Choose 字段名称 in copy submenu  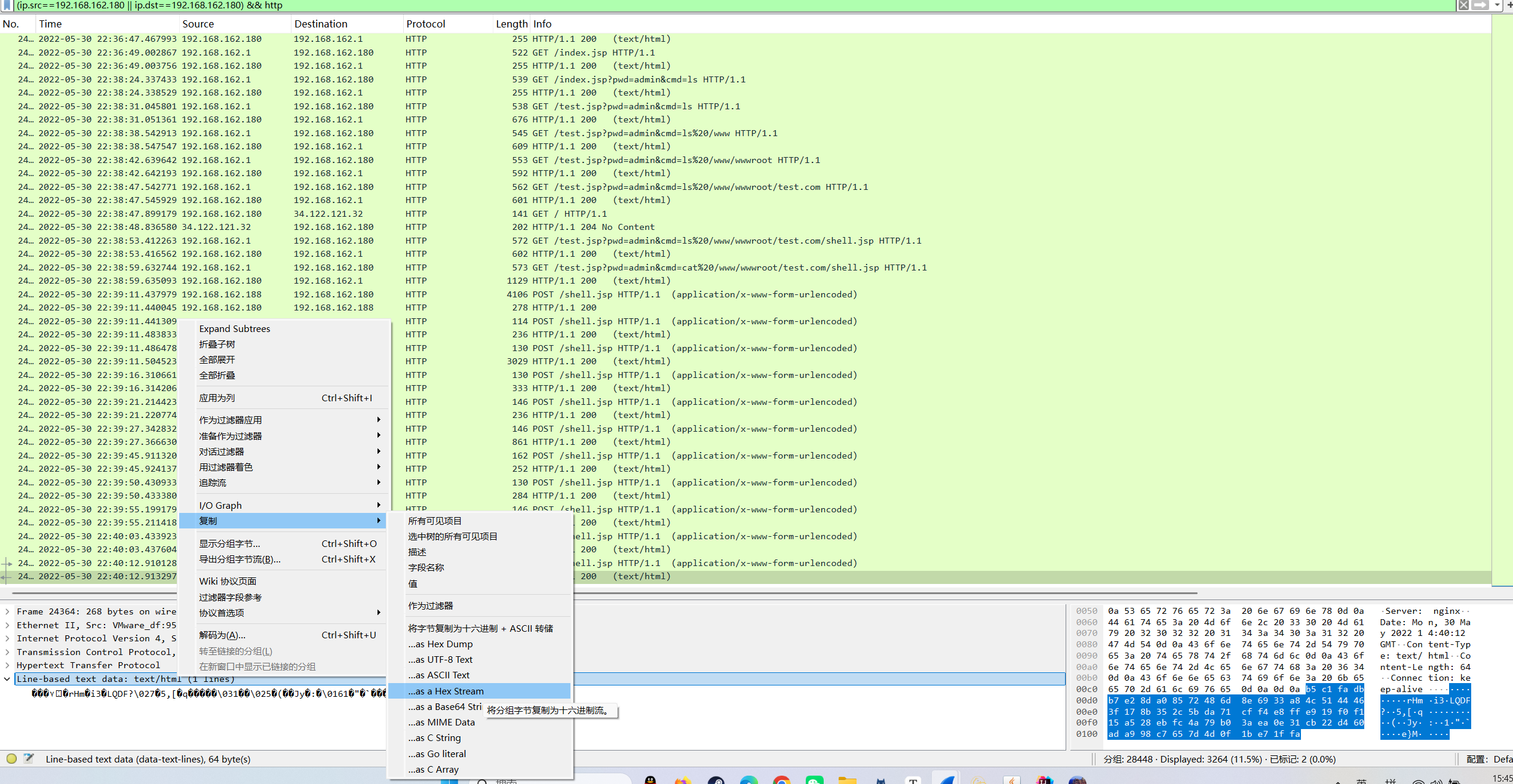pyautogui.click(x=480, y=567)
